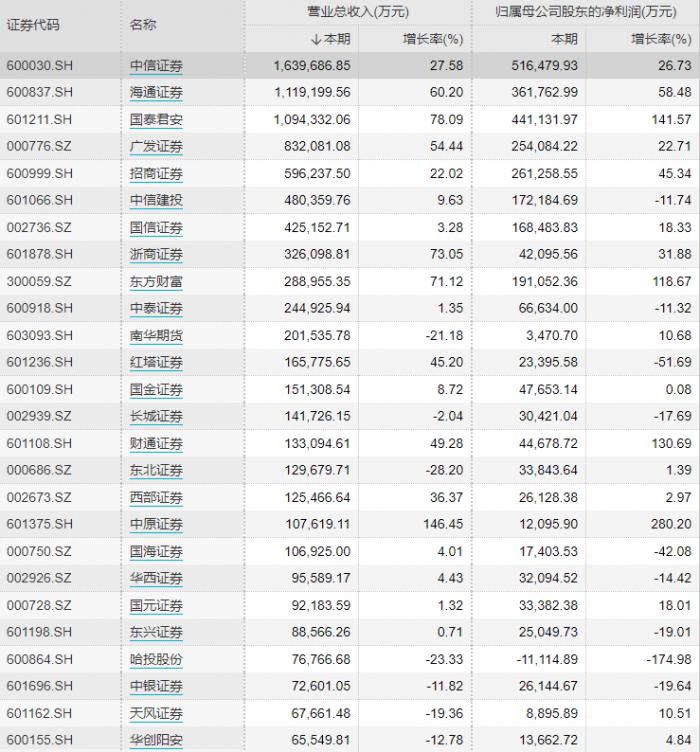This screenshot has height=752, width=700.
Task: Click net profit value 191,052.36
Action: click(545, 281)
